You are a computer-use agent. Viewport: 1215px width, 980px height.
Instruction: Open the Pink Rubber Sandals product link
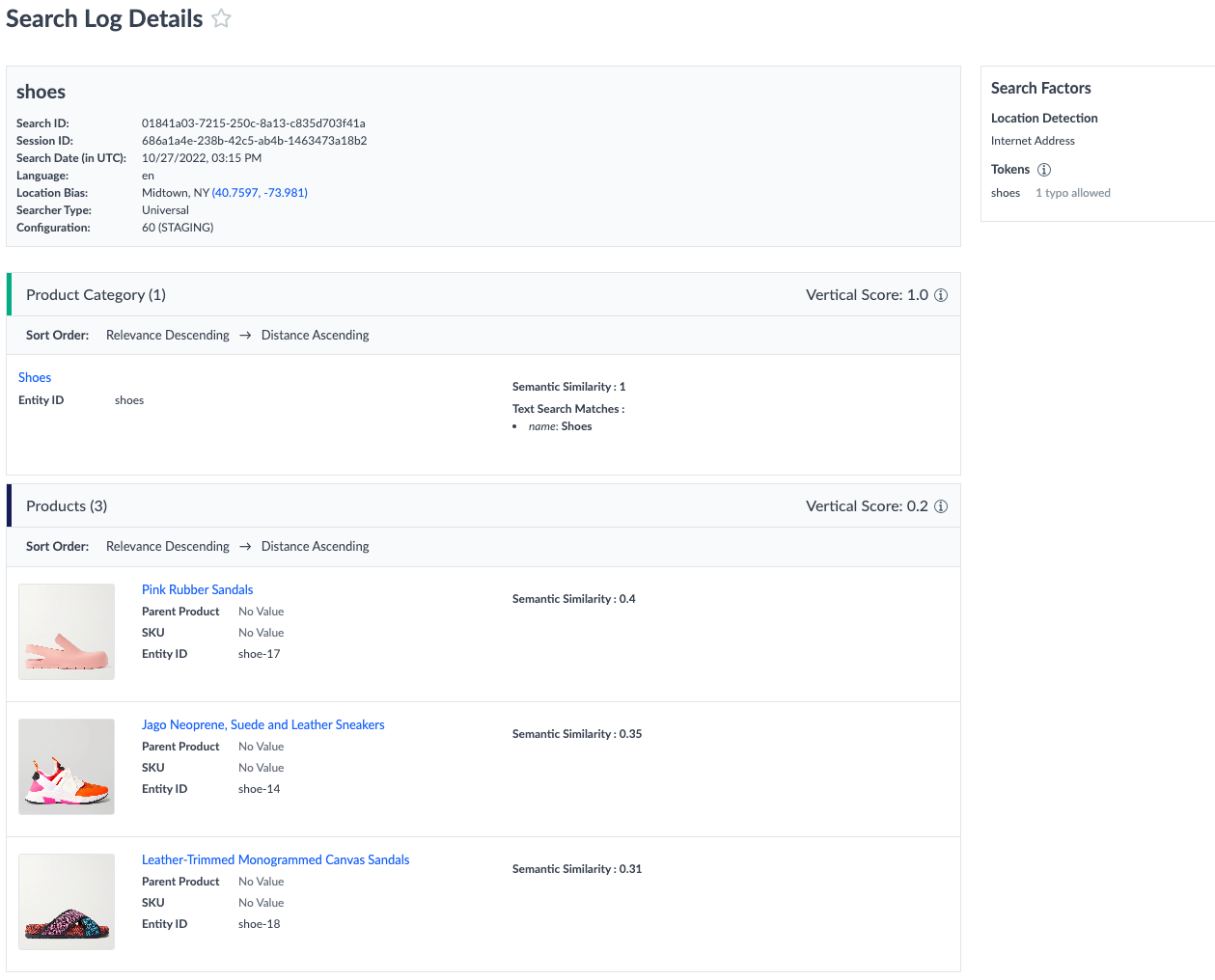point(197,590)
